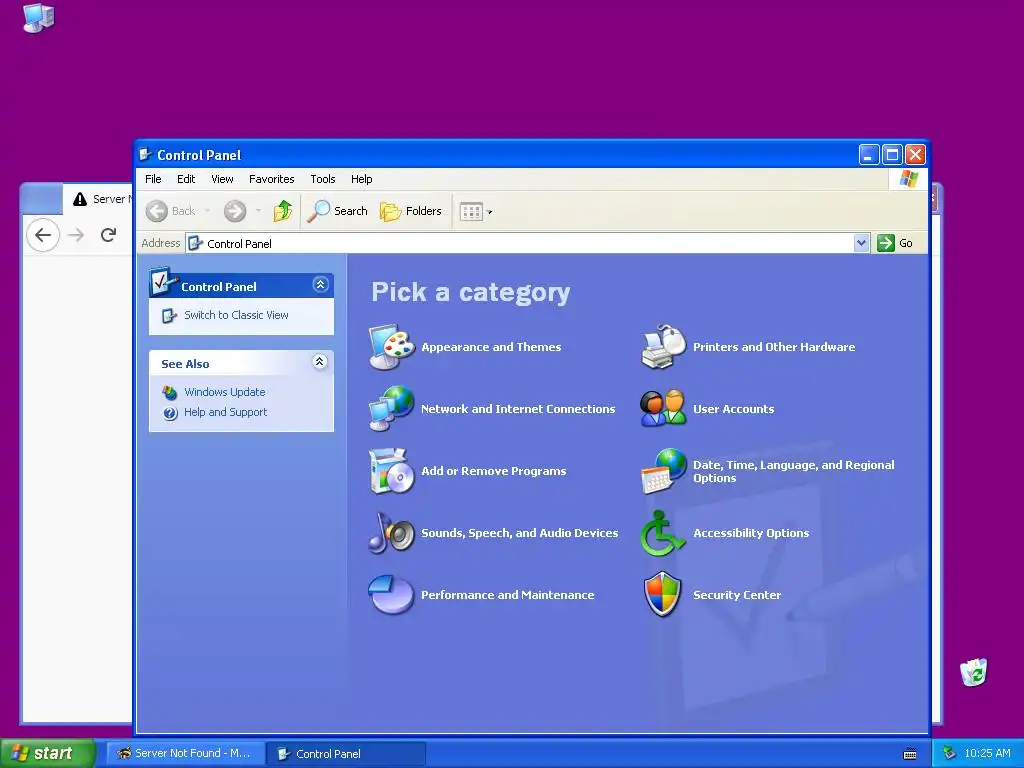Click the Go button next to address bar

(x=895, y=243)
